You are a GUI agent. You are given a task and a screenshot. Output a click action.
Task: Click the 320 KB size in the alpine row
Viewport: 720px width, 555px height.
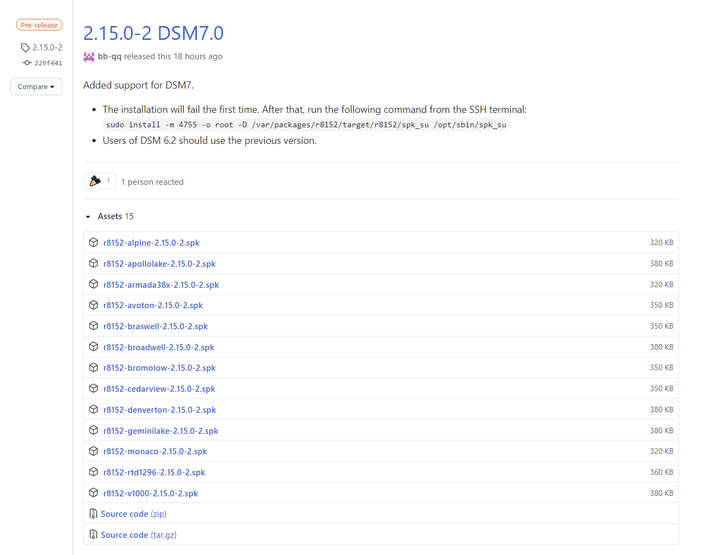pos(662,242)
